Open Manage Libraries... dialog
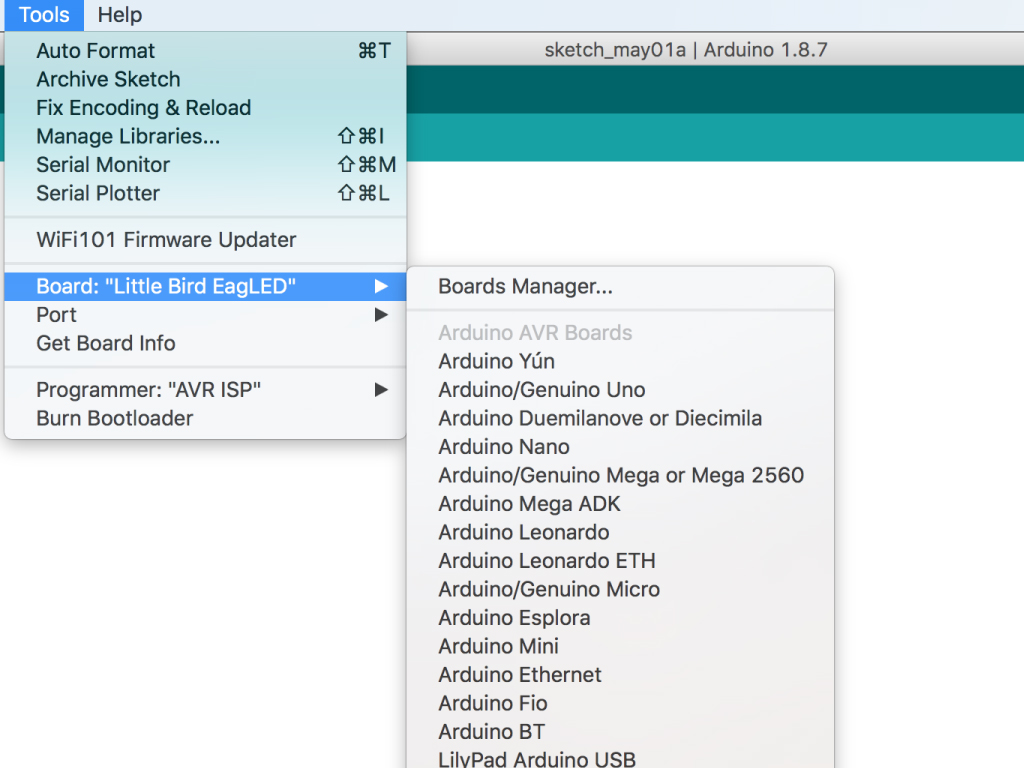Viewport: 1024px width, 768px height. point(205,136)
